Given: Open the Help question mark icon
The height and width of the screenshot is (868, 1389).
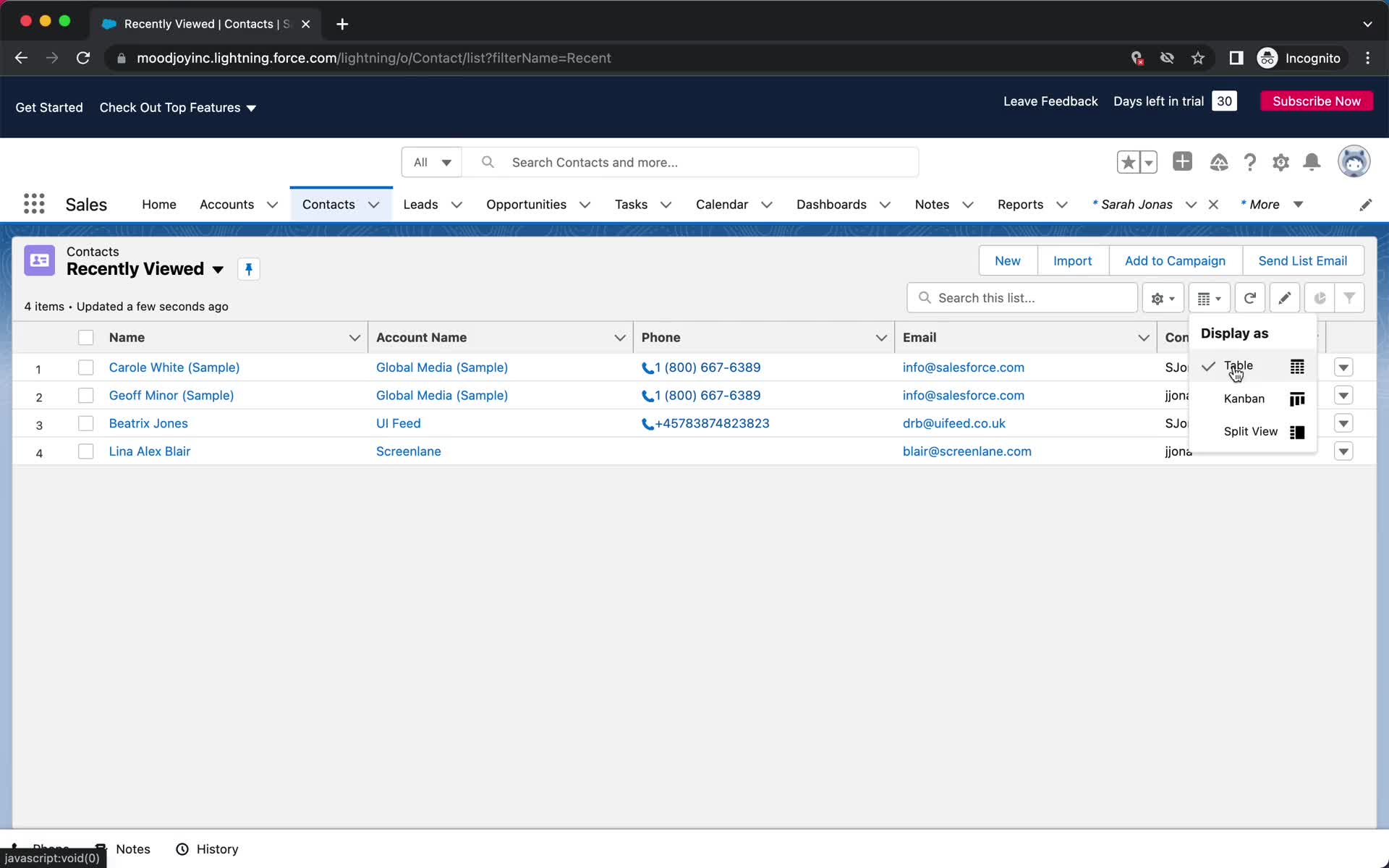Looking at the screenshot, I should 1249,162.
